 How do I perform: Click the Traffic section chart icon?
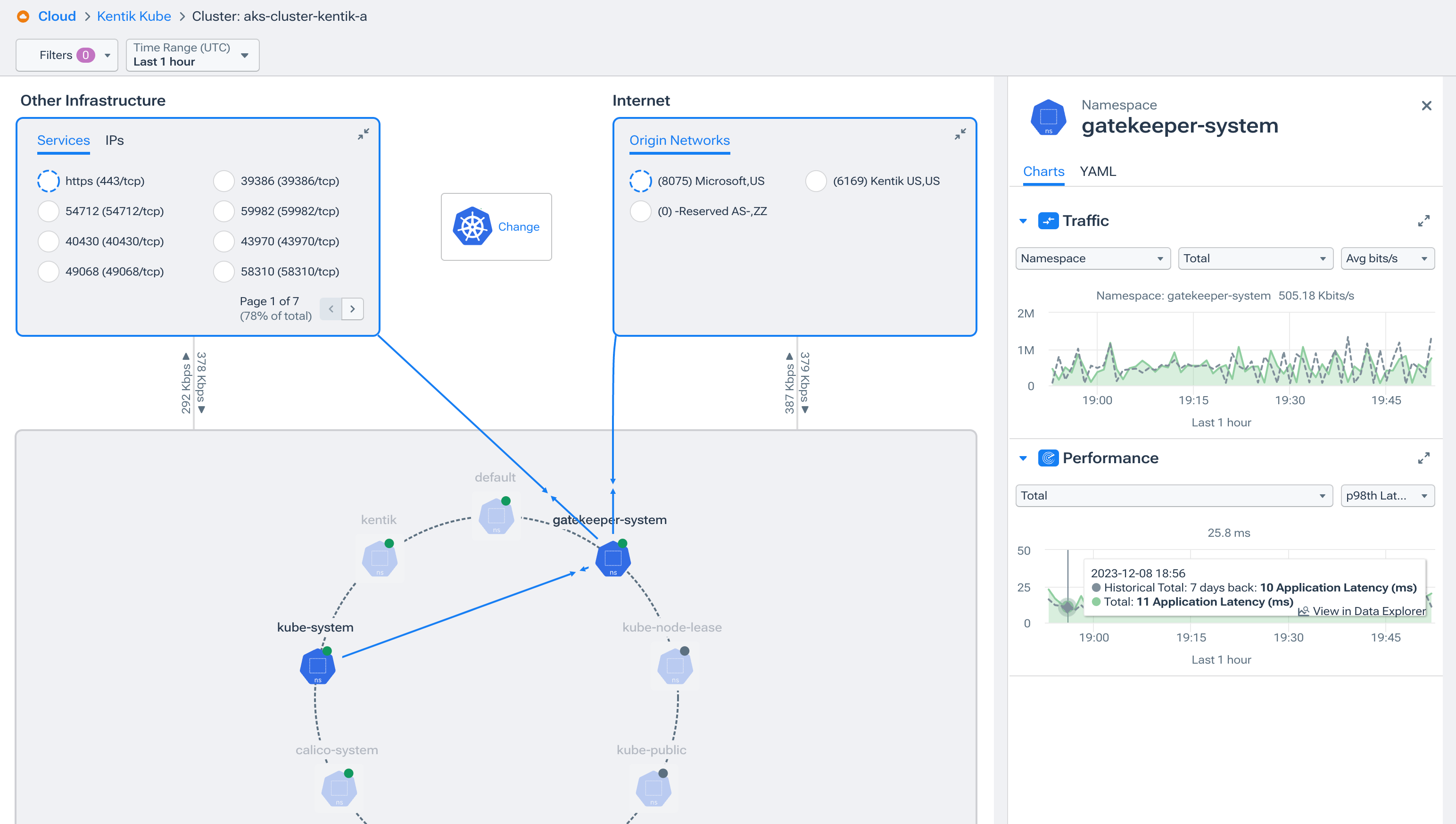(1049, 221)
